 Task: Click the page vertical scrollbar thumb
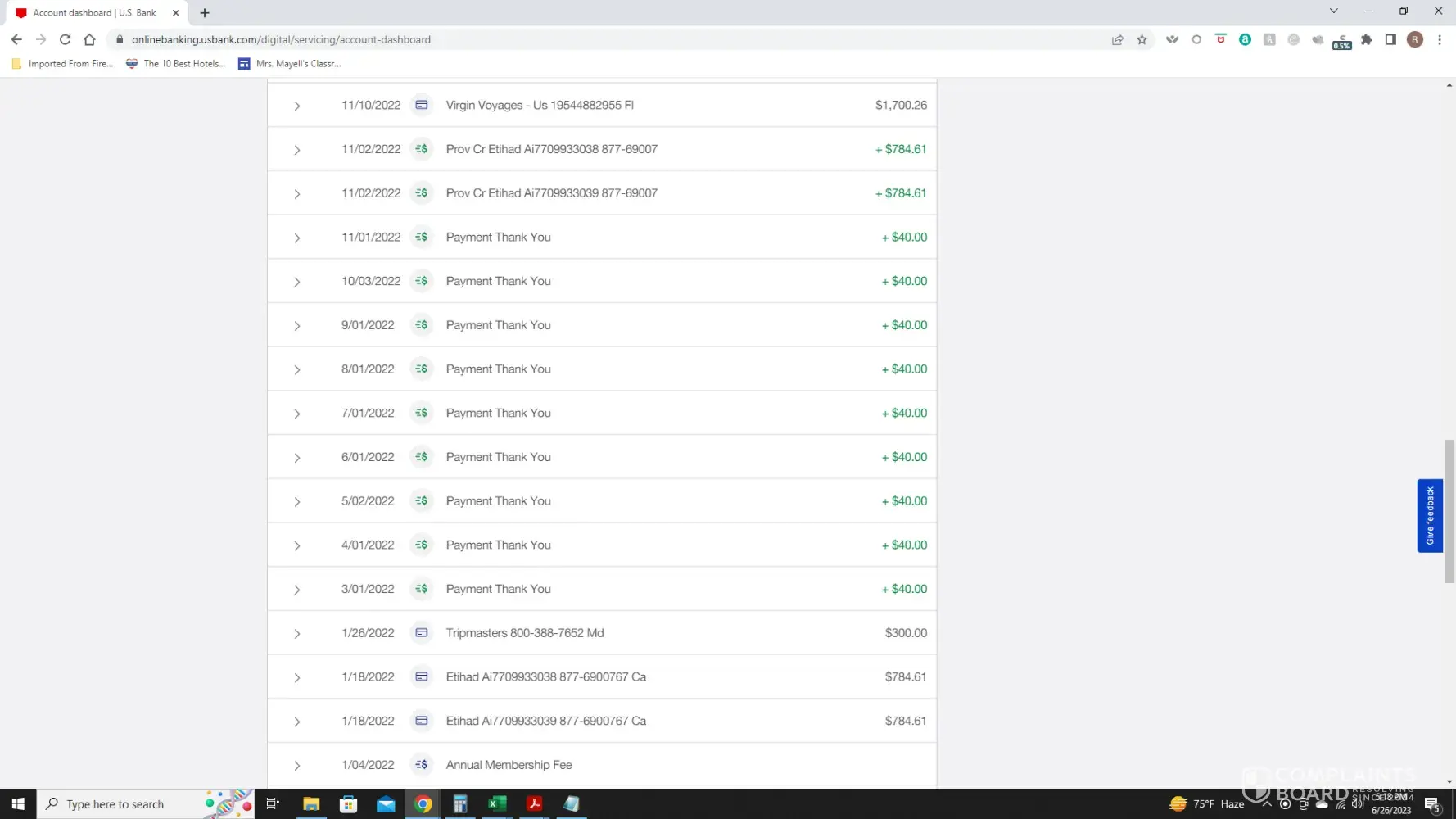(1449, 511)
